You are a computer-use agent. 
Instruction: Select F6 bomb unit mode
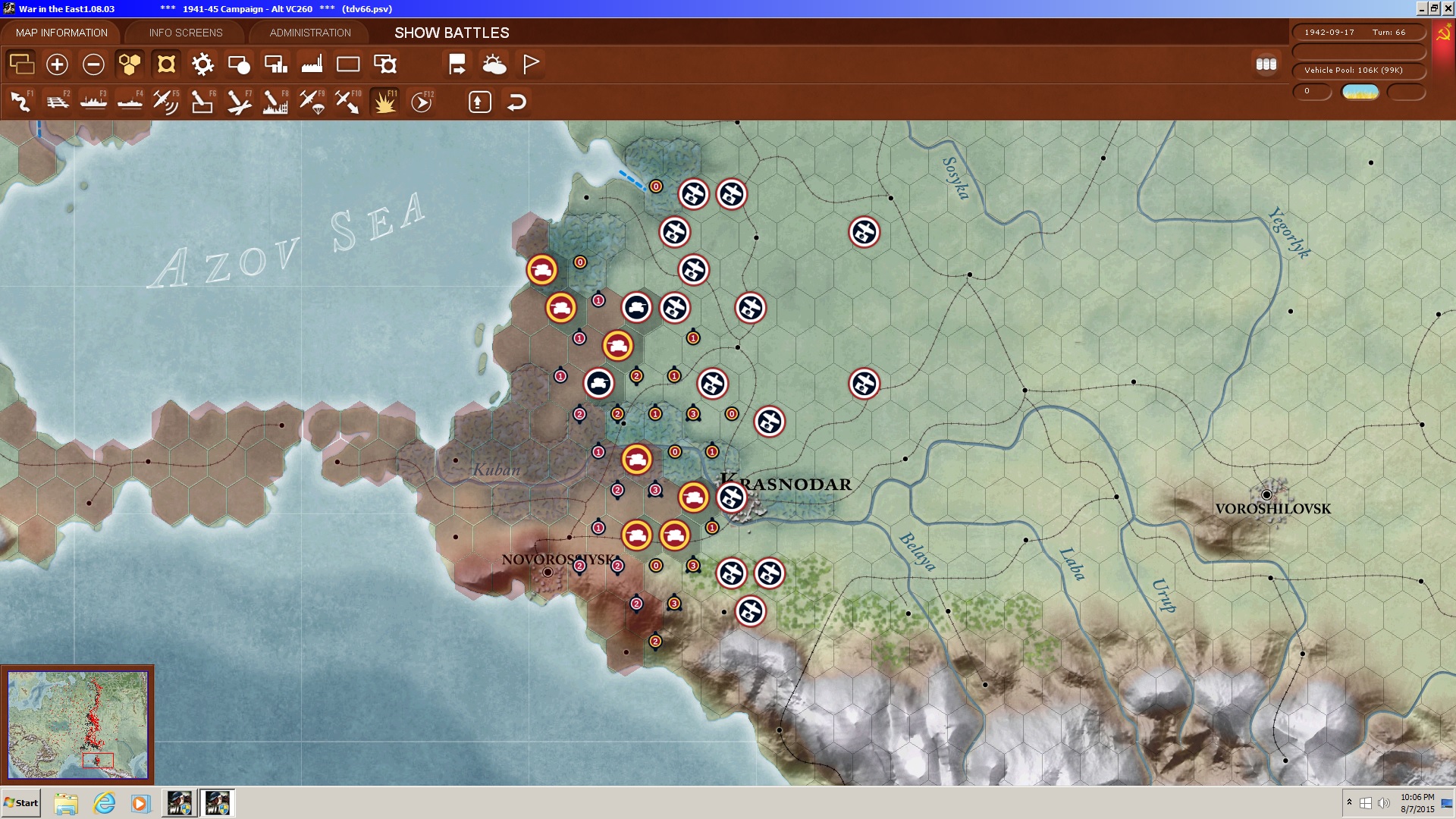[202, 102]
